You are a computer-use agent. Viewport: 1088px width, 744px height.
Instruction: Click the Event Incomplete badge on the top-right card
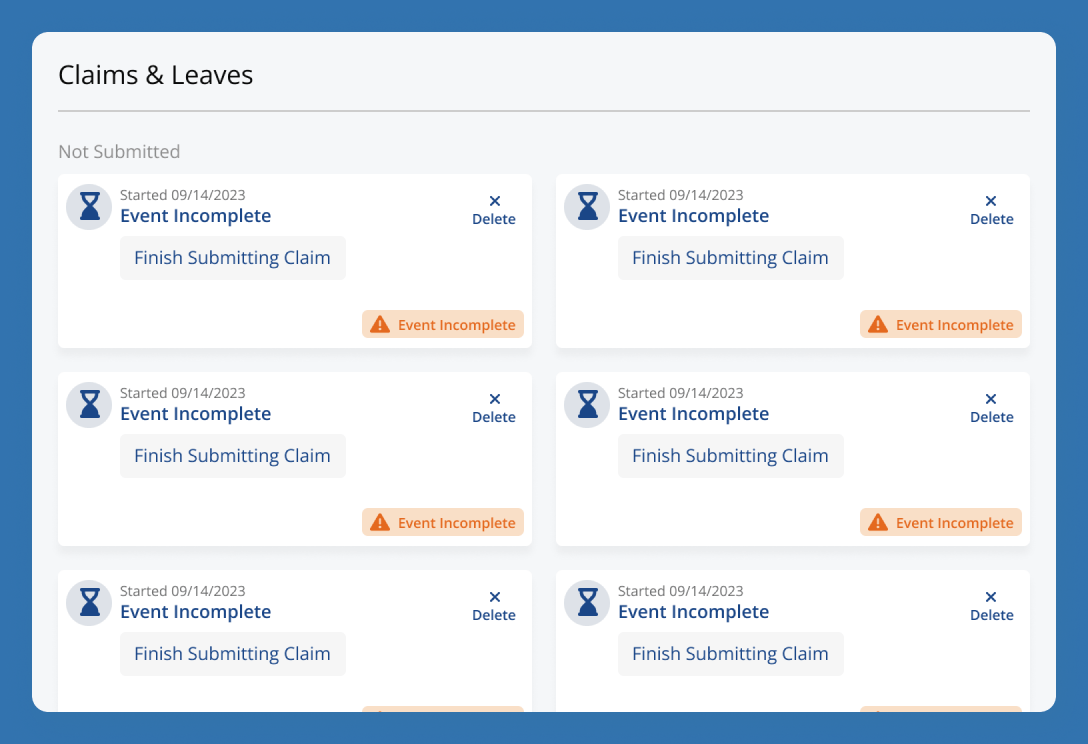(940, 324)
